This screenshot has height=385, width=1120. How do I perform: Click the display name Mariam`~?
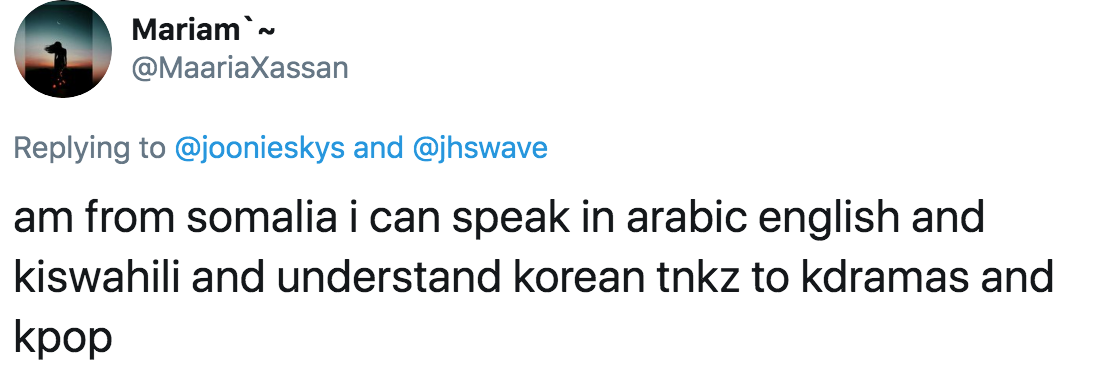pos(204,30)
